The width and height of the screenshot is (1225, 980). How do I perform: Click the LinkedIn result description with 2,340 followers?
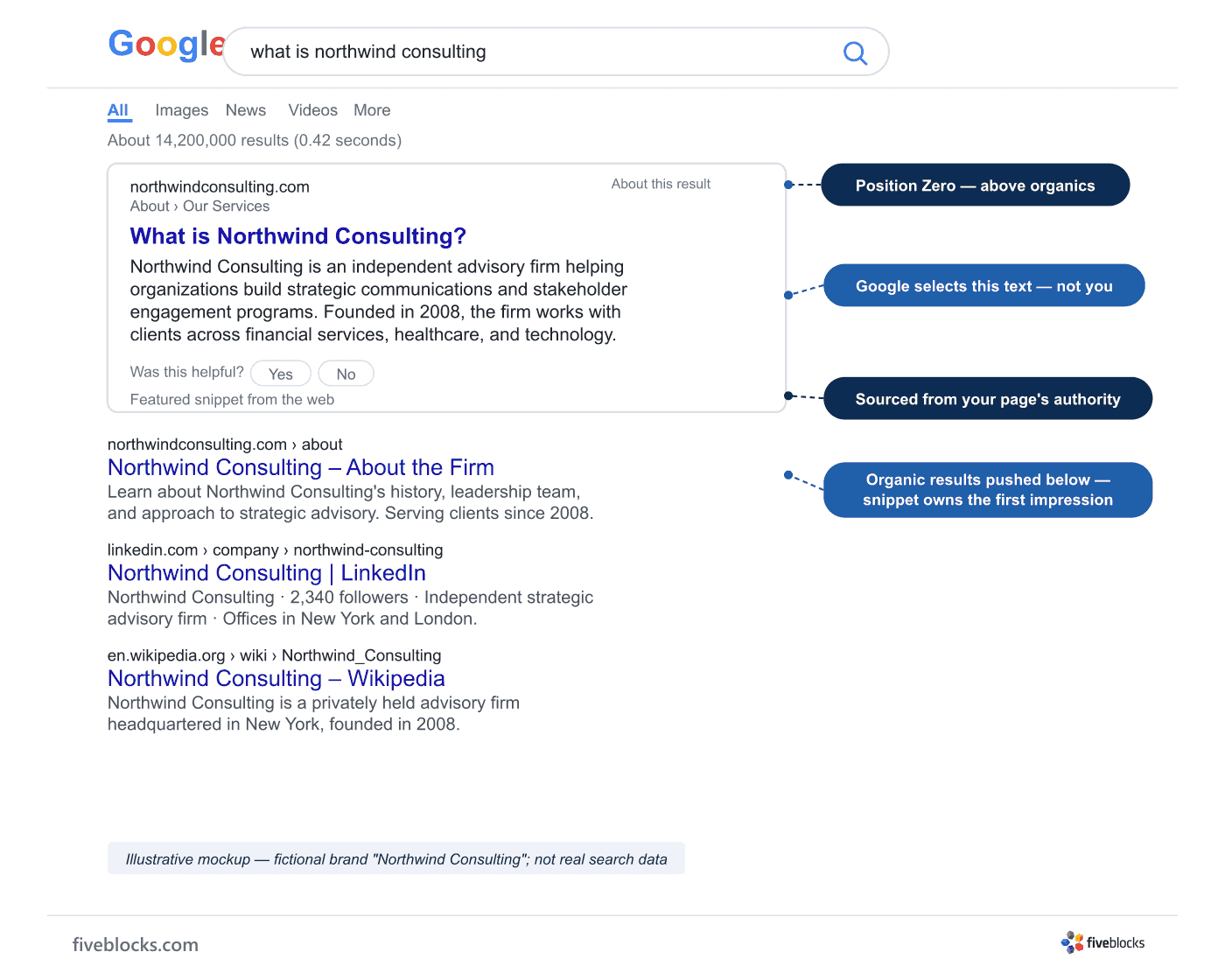pyautogui.click(x=350, y=608)
